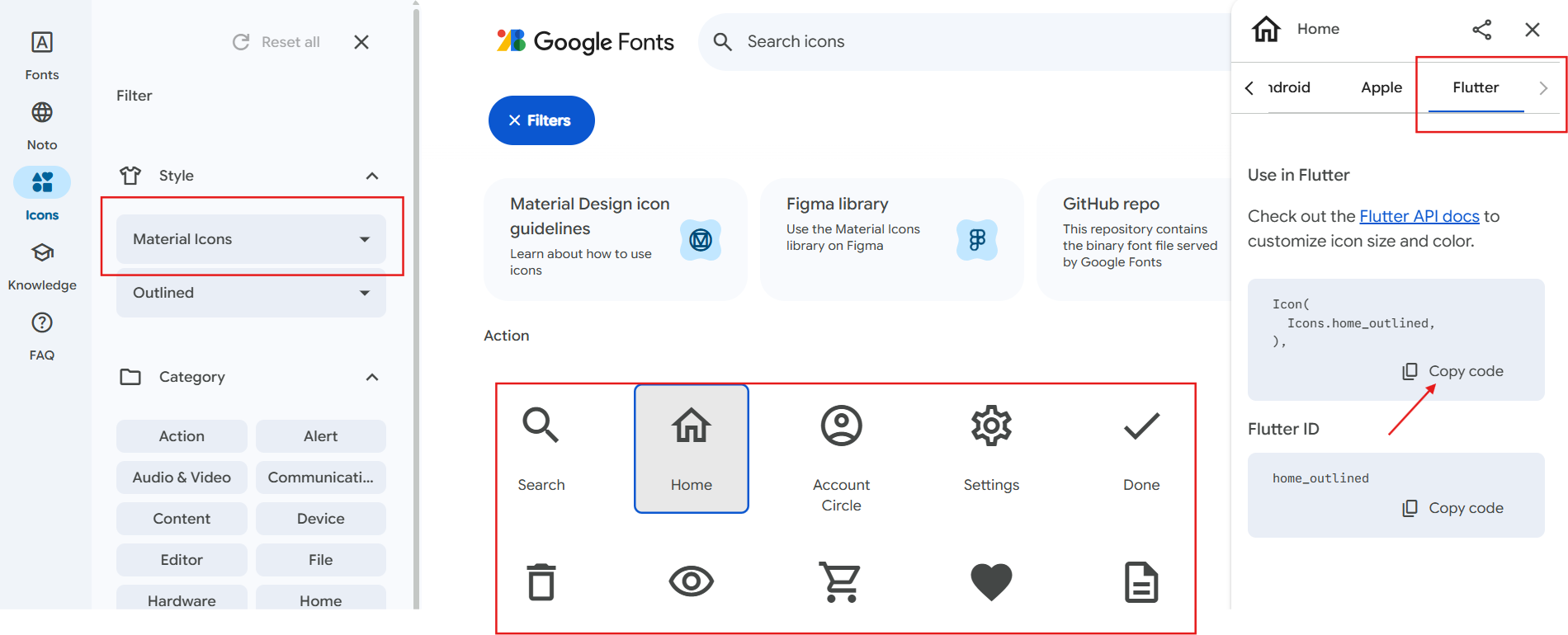Open the Noto globe section

(42, 125)
